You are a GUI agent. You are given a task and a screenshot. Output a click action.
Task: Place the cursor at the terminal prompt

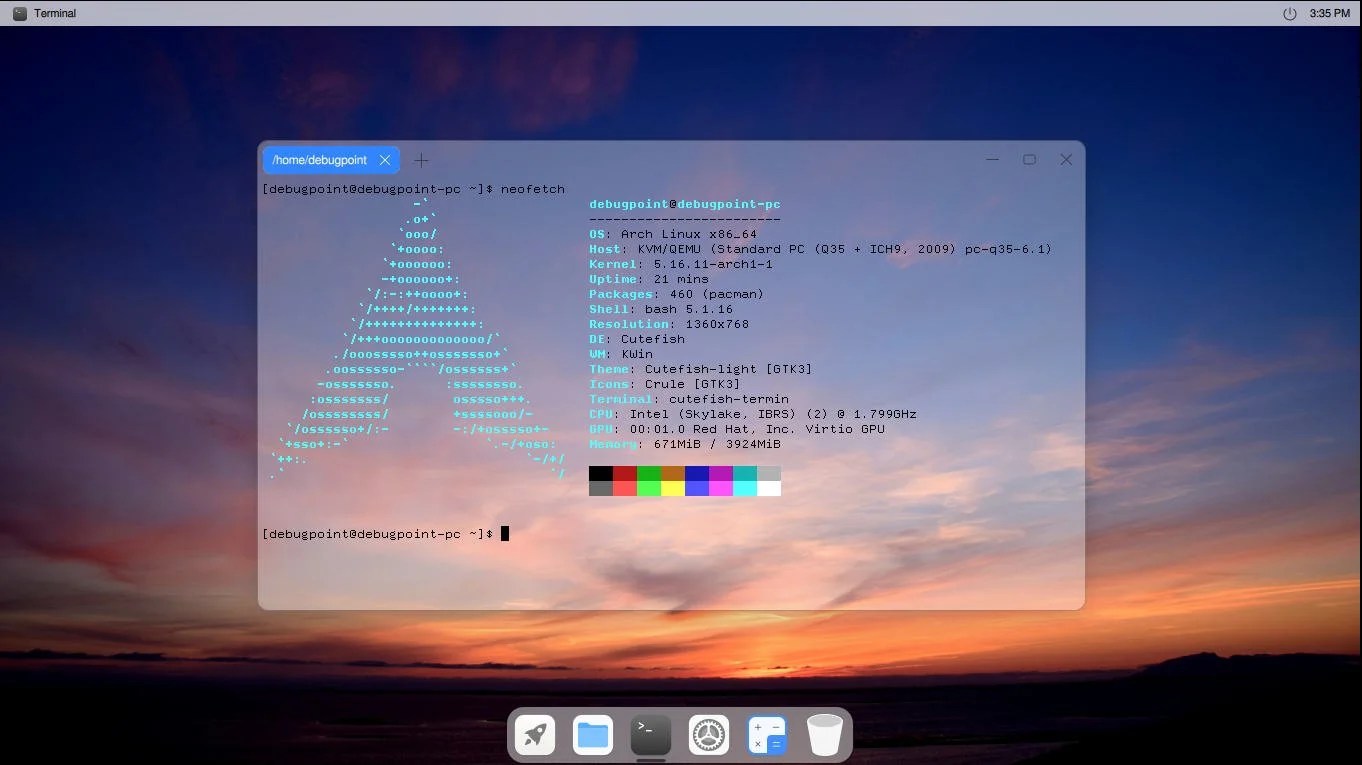tap(505, 533)
